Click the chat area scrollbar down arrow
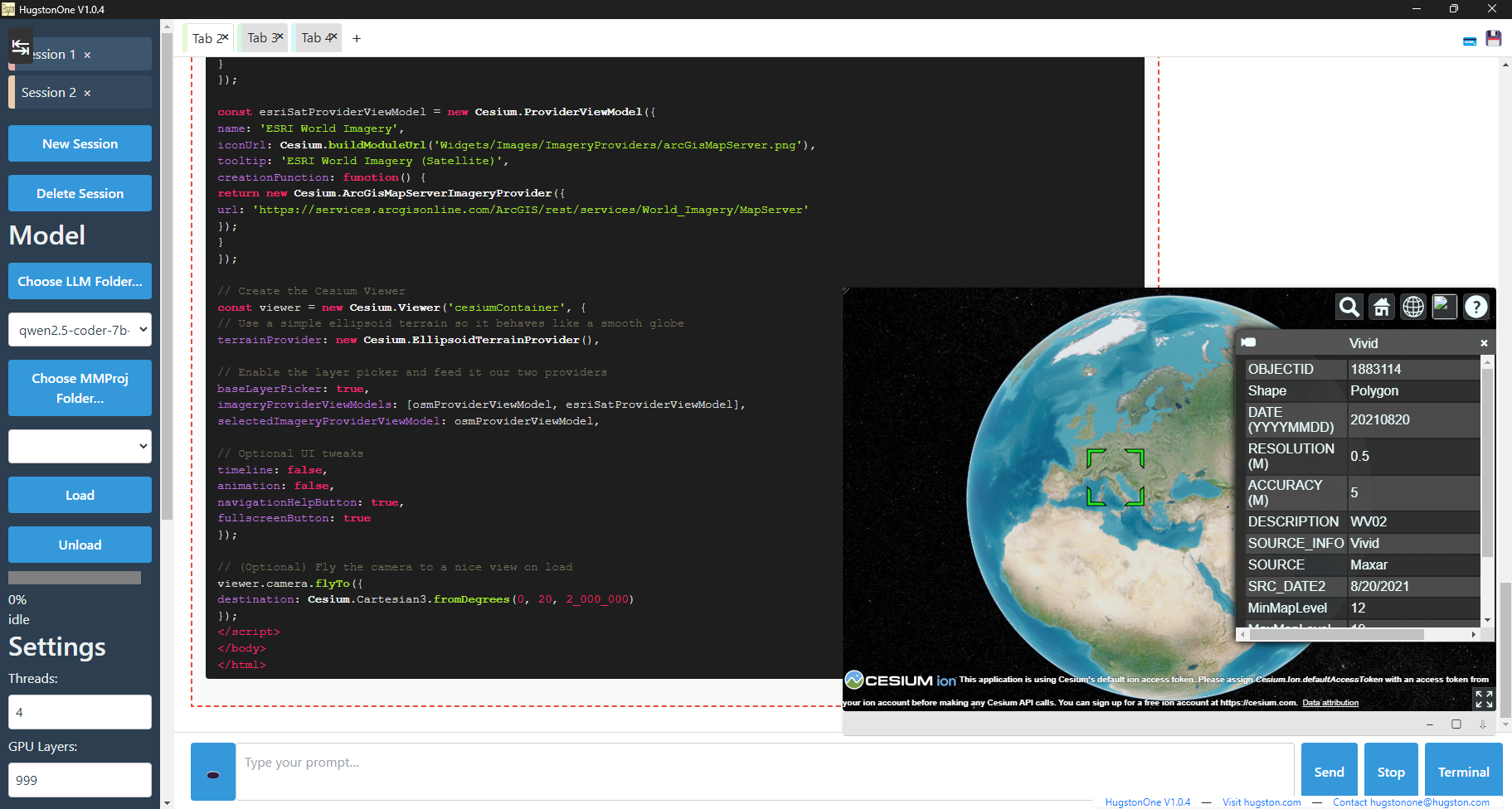 [1505, 725]
